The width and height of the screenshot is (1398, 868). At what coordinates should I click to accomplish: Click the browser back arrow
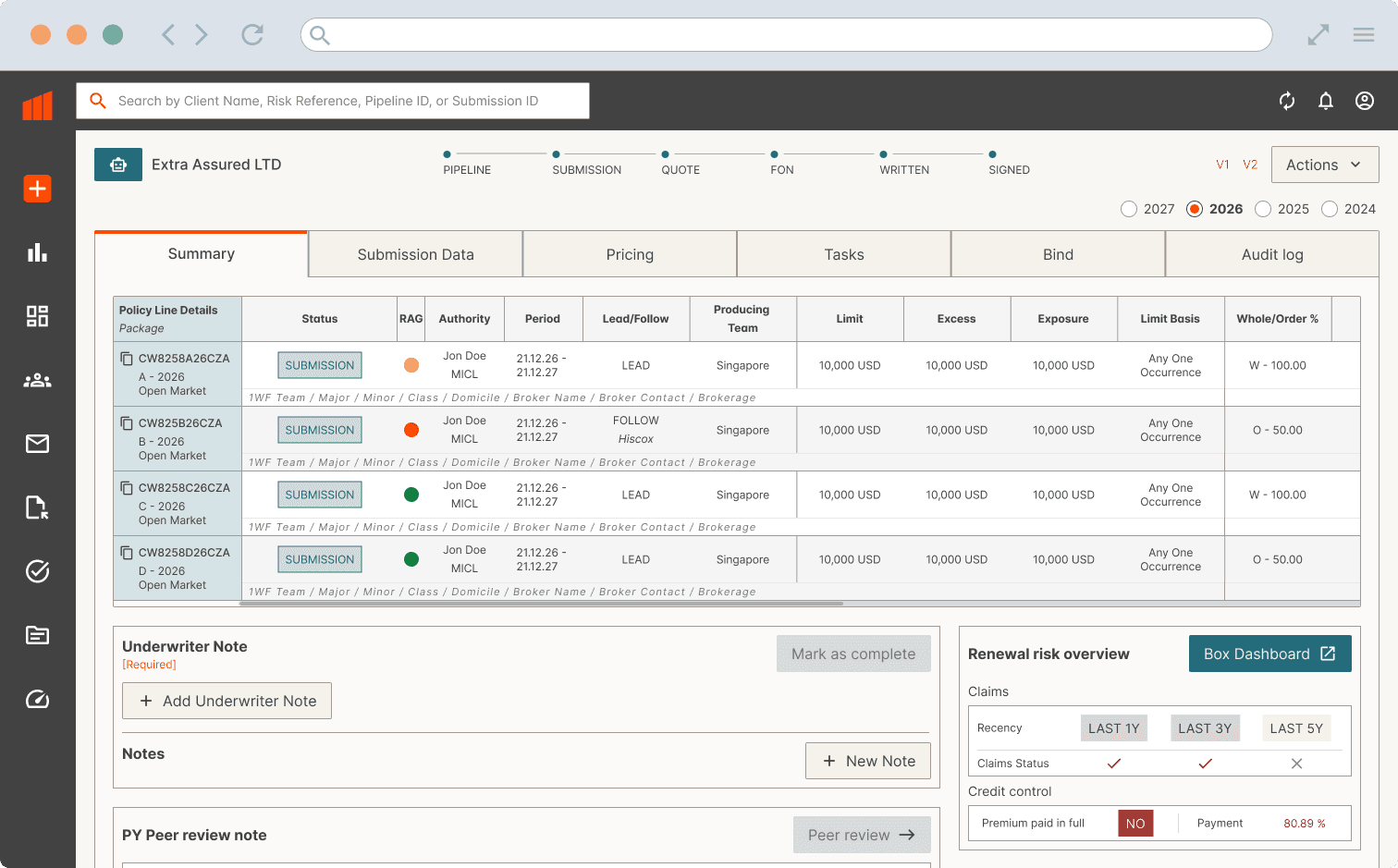[x=167, y=35]
